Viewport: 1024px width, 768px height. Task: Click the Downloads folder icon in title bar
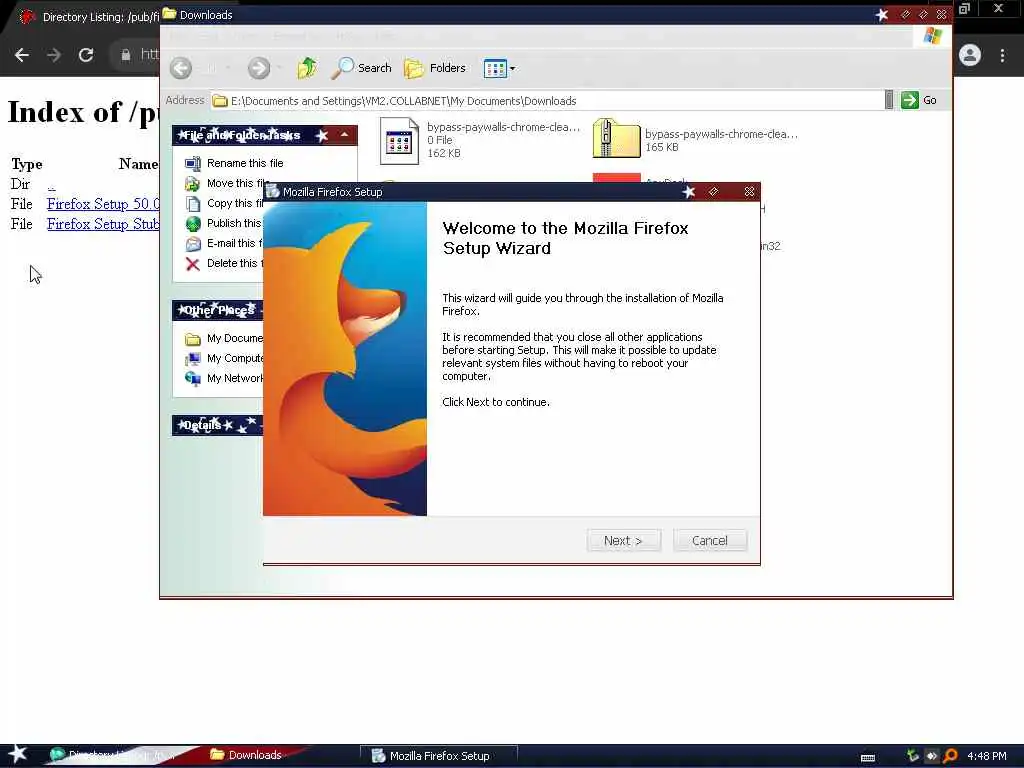[169, 14]
